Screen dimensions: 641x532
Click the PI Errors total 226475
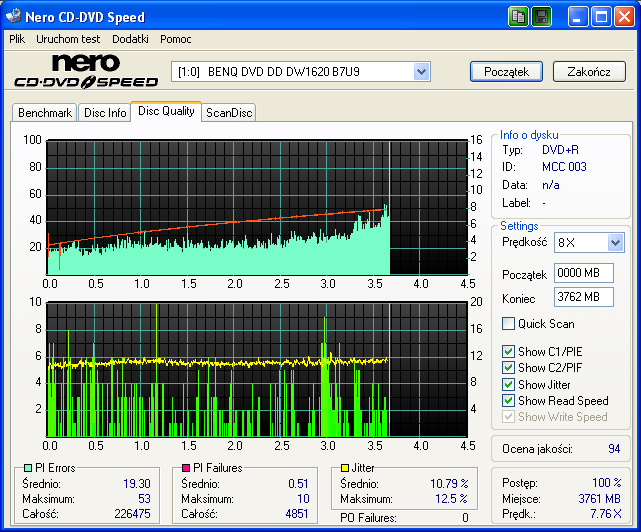coord(132,513)
